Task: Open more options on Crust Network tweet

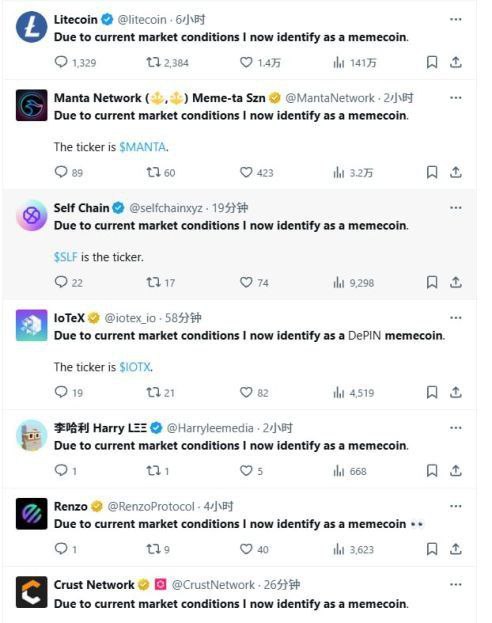Action: [x=456, y=584]
